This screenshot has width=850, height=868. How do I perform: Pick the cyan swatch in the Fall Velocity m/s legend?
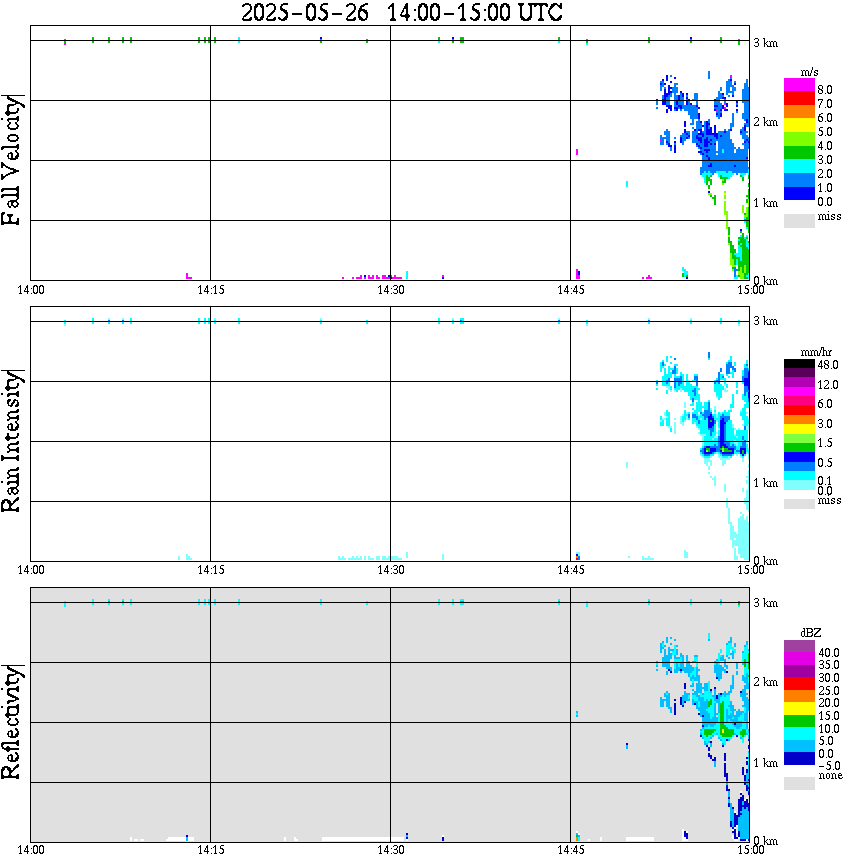799,167
